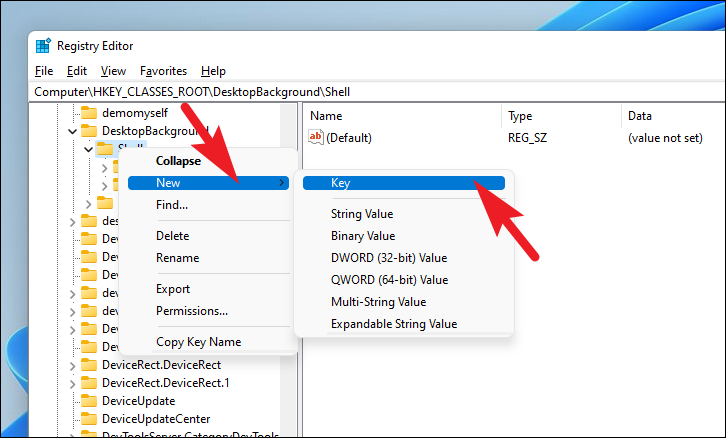Choose Collapse in the context menu
The image size is (726, 438).
click(178, 161)
